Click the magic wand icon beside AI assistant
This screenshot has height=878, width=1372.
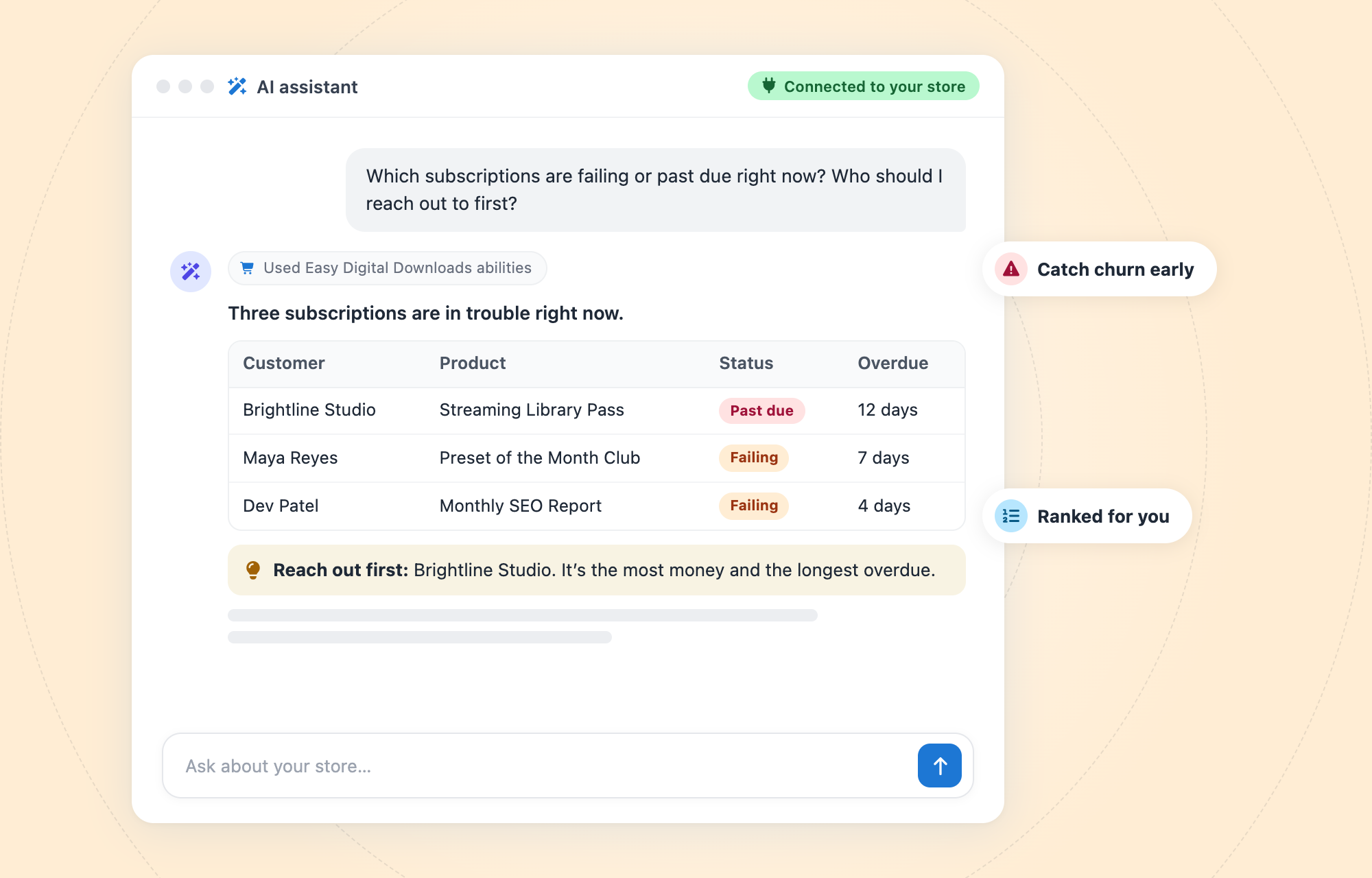point(237,86)
